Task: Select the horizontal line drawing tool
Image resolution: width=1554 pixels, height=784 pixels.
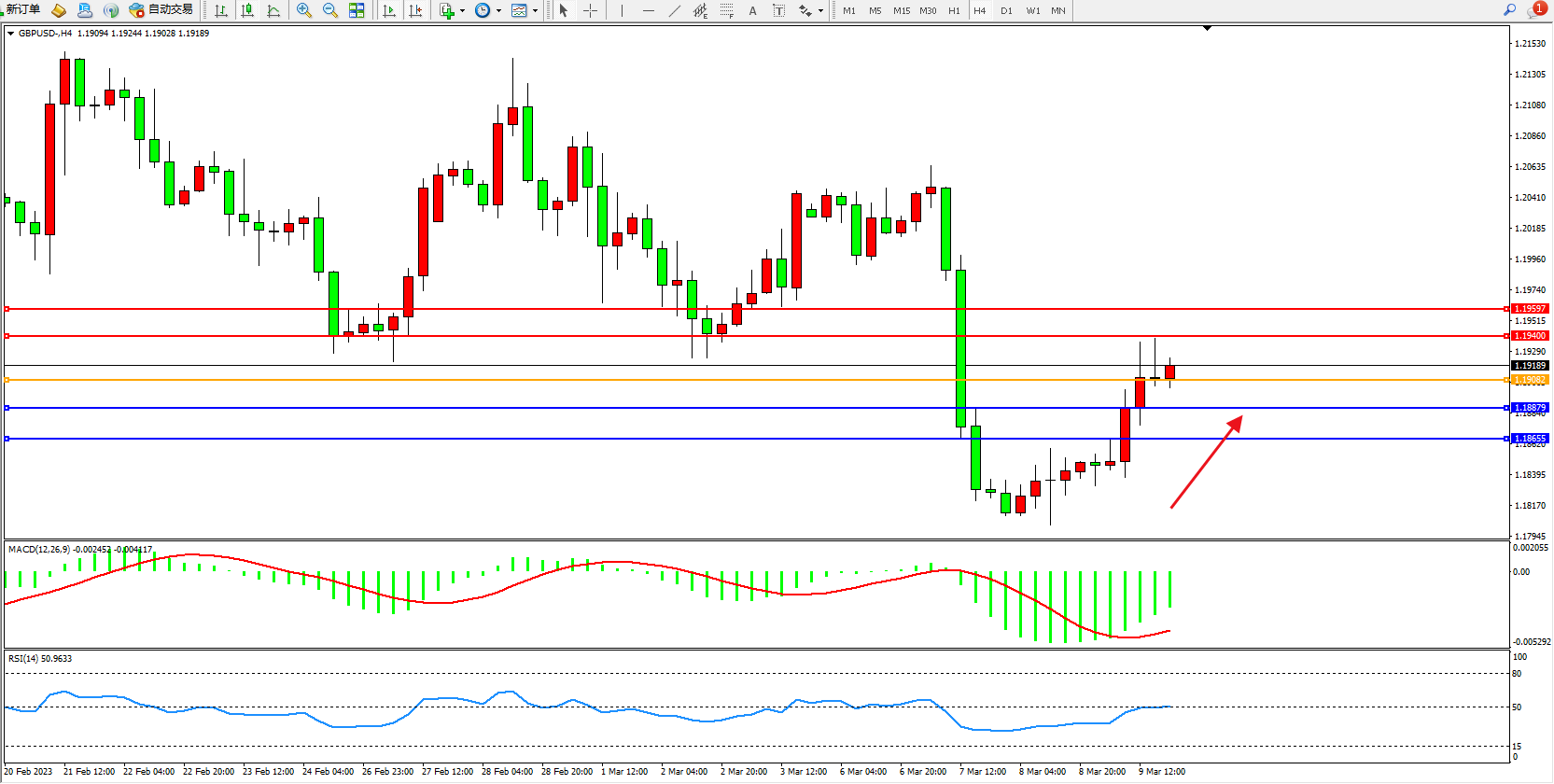Action: pos(648,10)
